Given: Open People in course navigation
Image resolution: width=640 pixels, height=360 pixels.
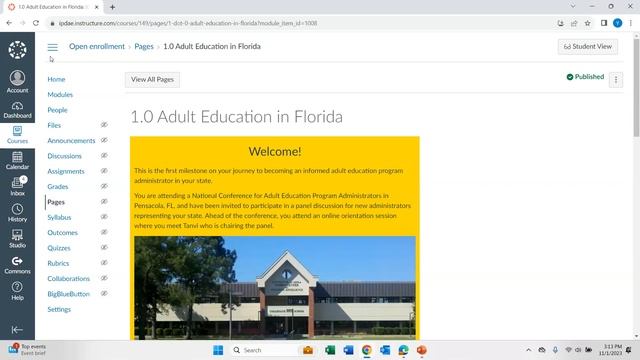Looking at the screenshot, I should point(57,110).
